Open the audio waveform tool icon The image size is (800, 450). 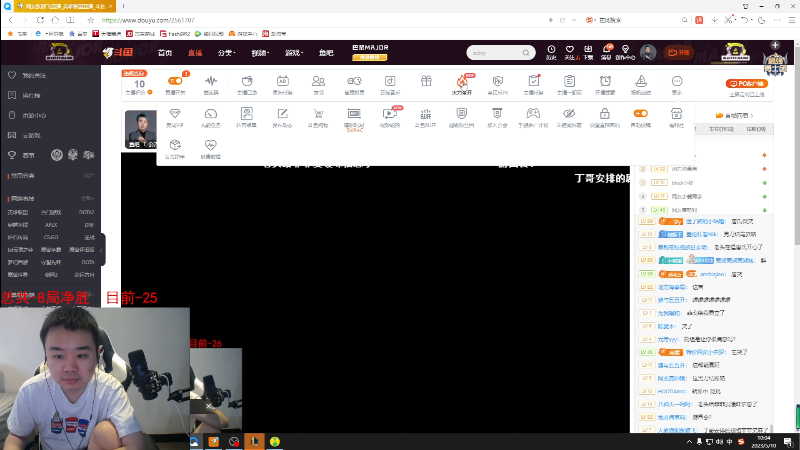click(211, 81)
